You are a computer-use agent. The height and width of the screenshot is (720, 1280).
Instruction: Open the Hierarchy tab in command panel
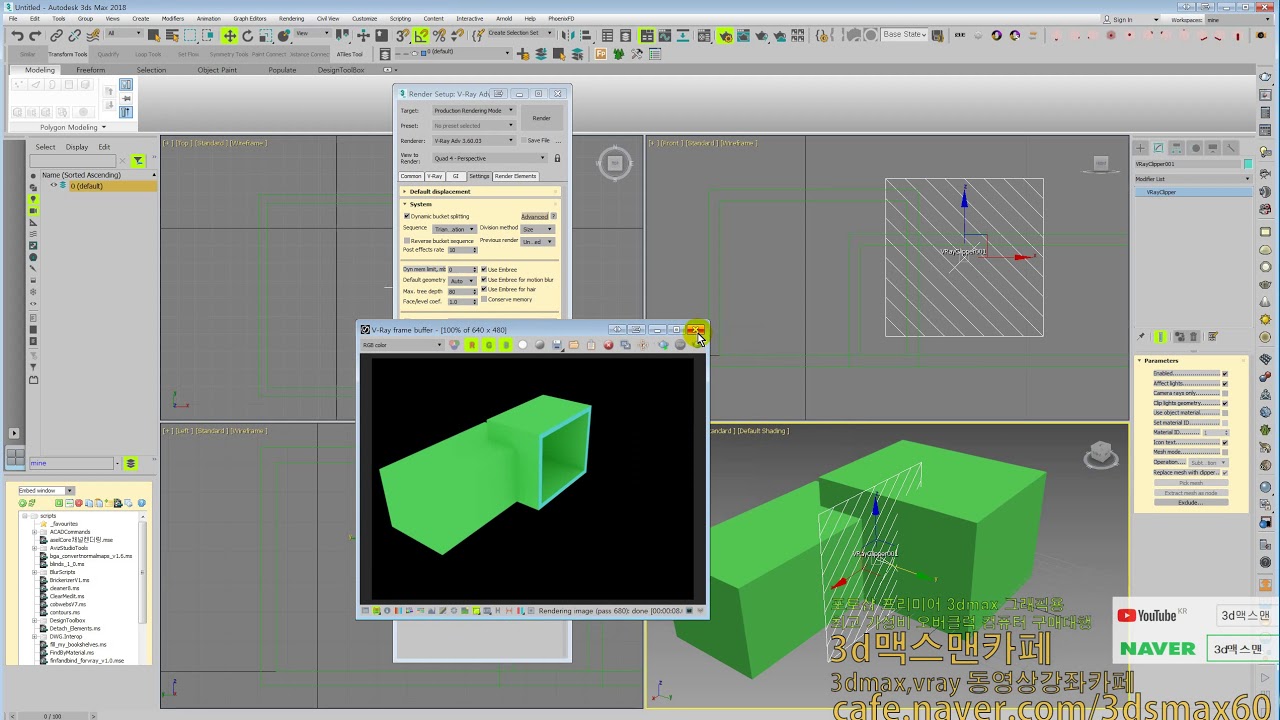pyautogui.click(x=1177, y=148)
